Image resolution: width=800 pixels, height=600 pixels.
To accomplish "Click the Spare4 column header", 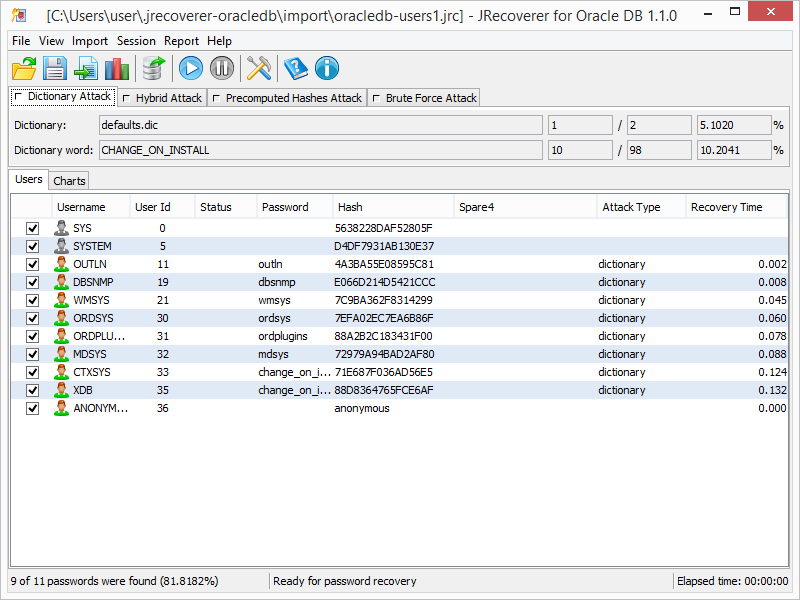I will [x=524, y=207].
